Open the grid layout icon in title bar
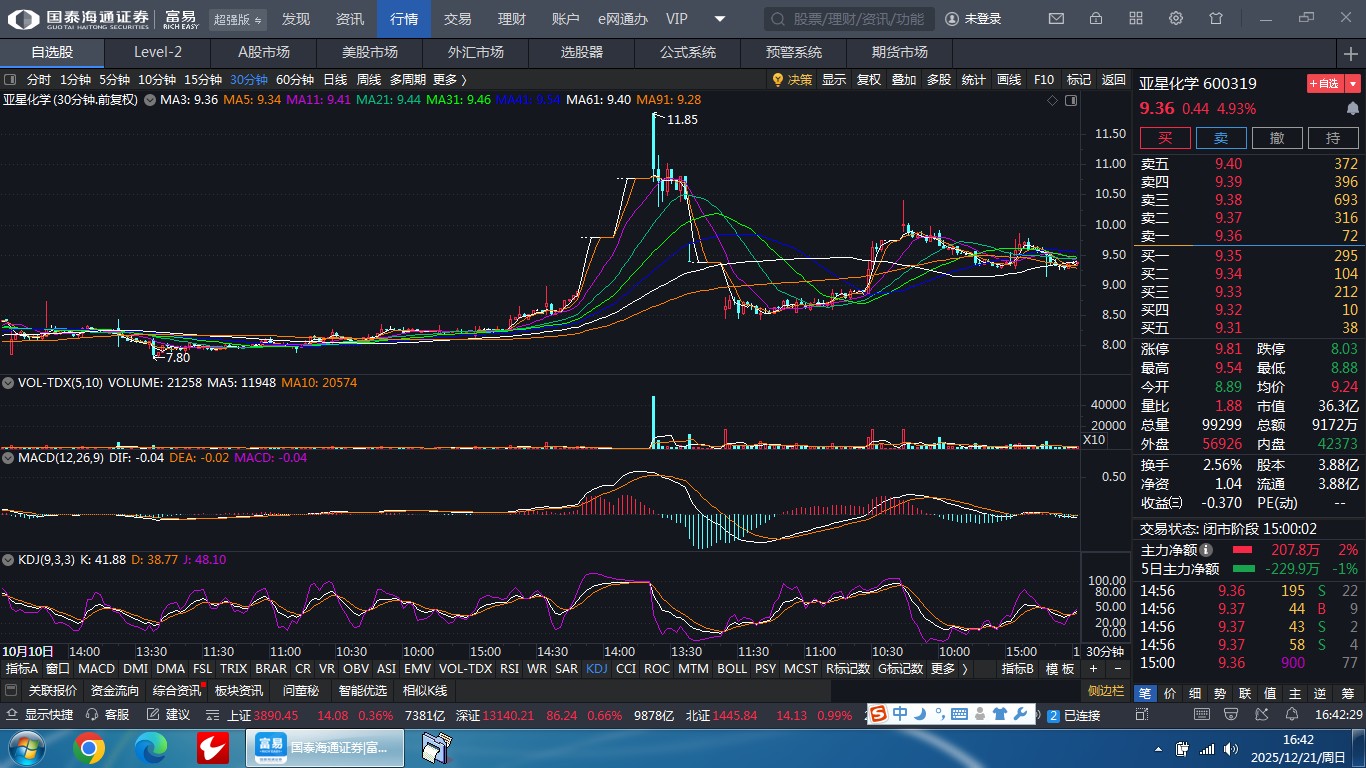Screen dimensions: 1366x768 point(1136,18)
